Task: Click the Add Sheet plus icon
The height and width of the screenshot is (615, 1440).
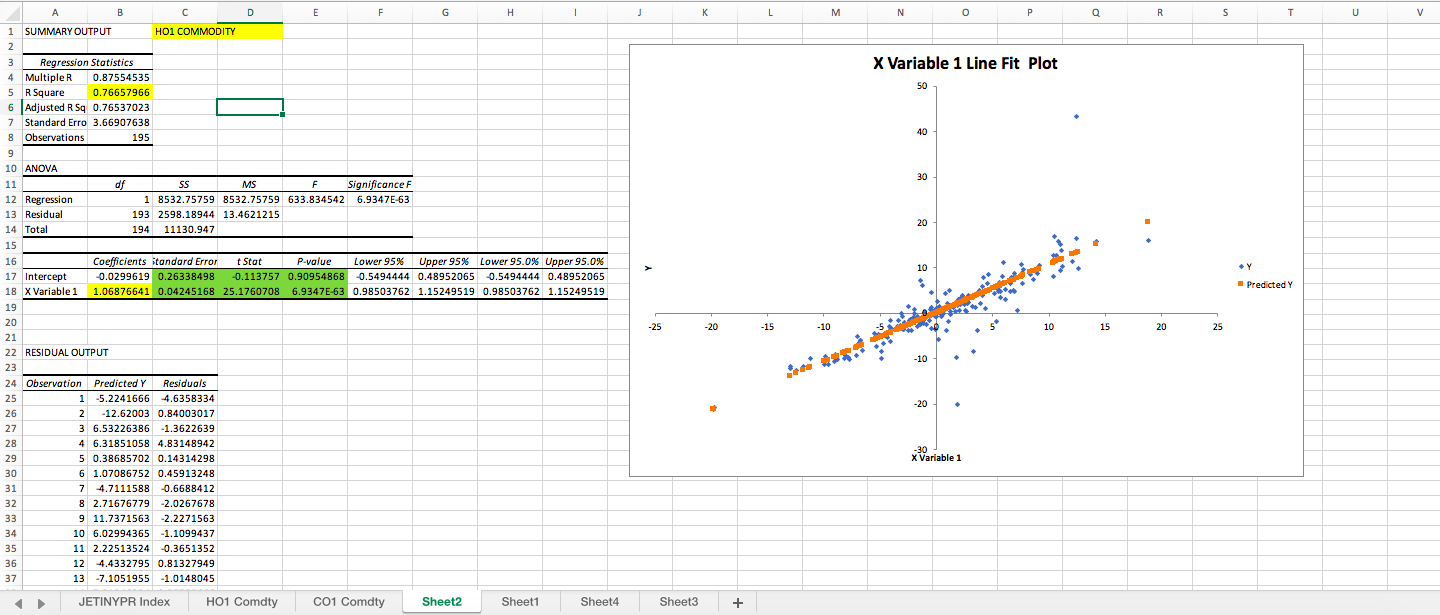Action: (x=737, y=601)
